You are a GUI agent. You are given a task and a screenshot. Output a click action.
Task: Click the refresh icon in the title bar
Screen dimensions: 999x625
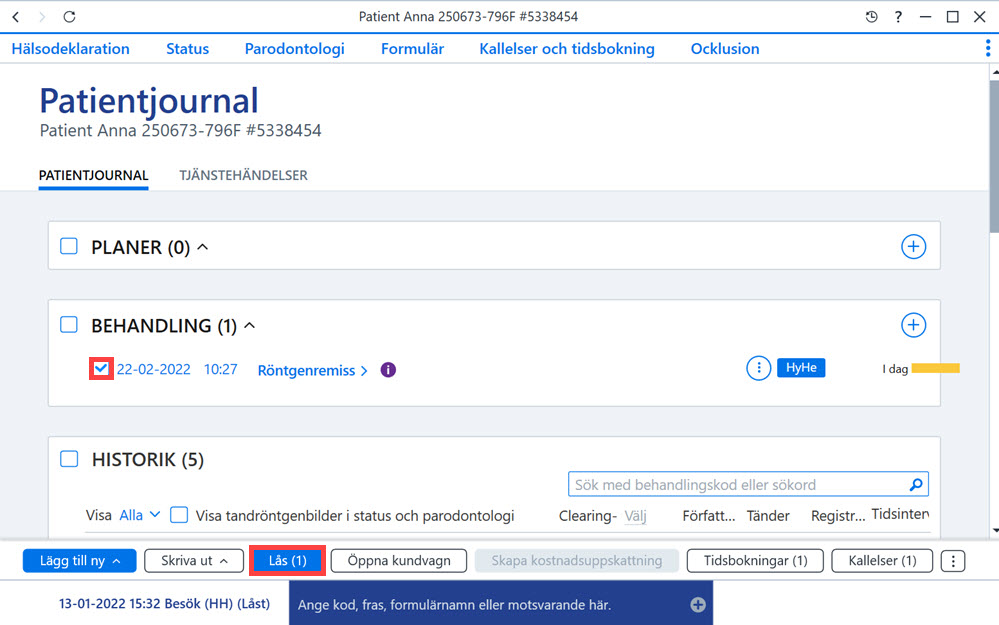point(69,17)
